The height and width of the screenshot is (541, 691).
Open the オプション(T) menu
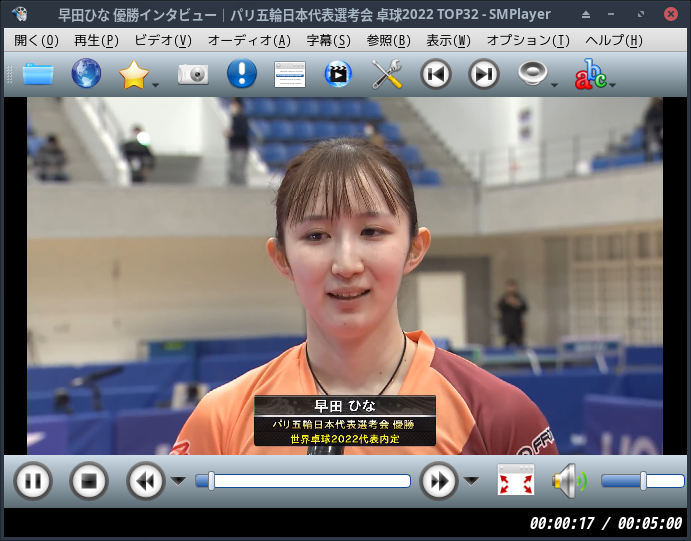[x=528, y=41]
